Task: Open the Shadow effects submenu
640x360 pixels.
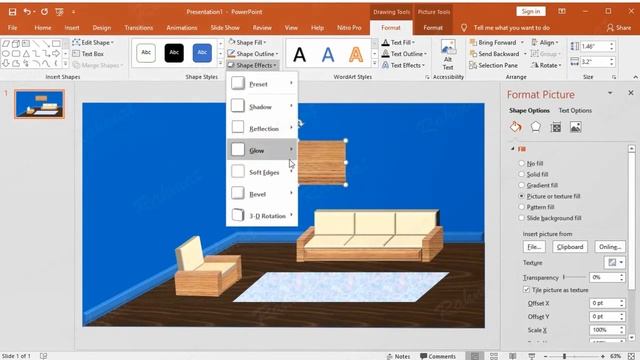Action: tap(262, 106)
